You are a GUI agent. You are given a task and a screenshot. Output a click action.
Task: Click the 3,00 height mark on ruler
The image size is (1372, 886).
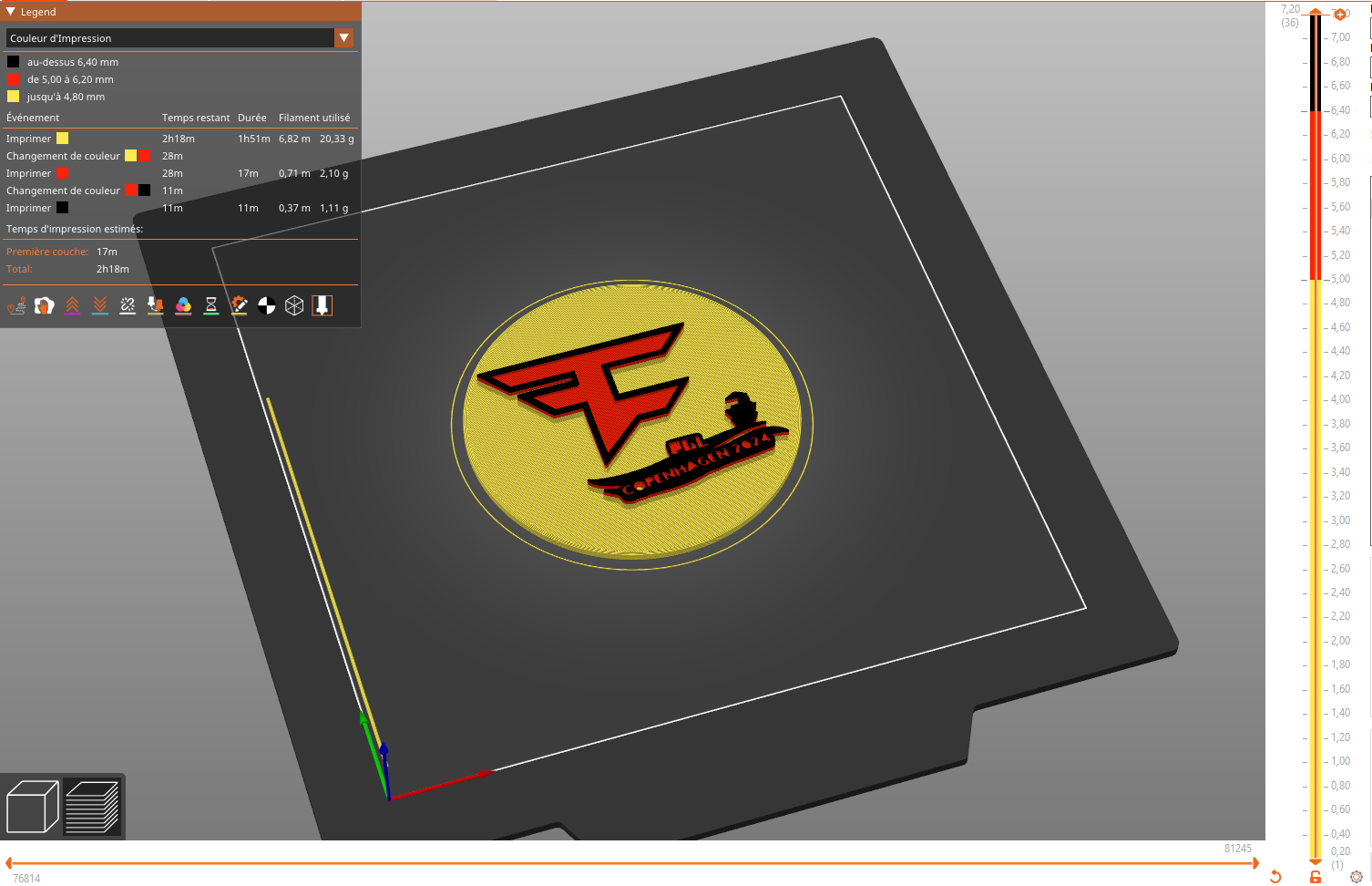[x=1340, y=520]
